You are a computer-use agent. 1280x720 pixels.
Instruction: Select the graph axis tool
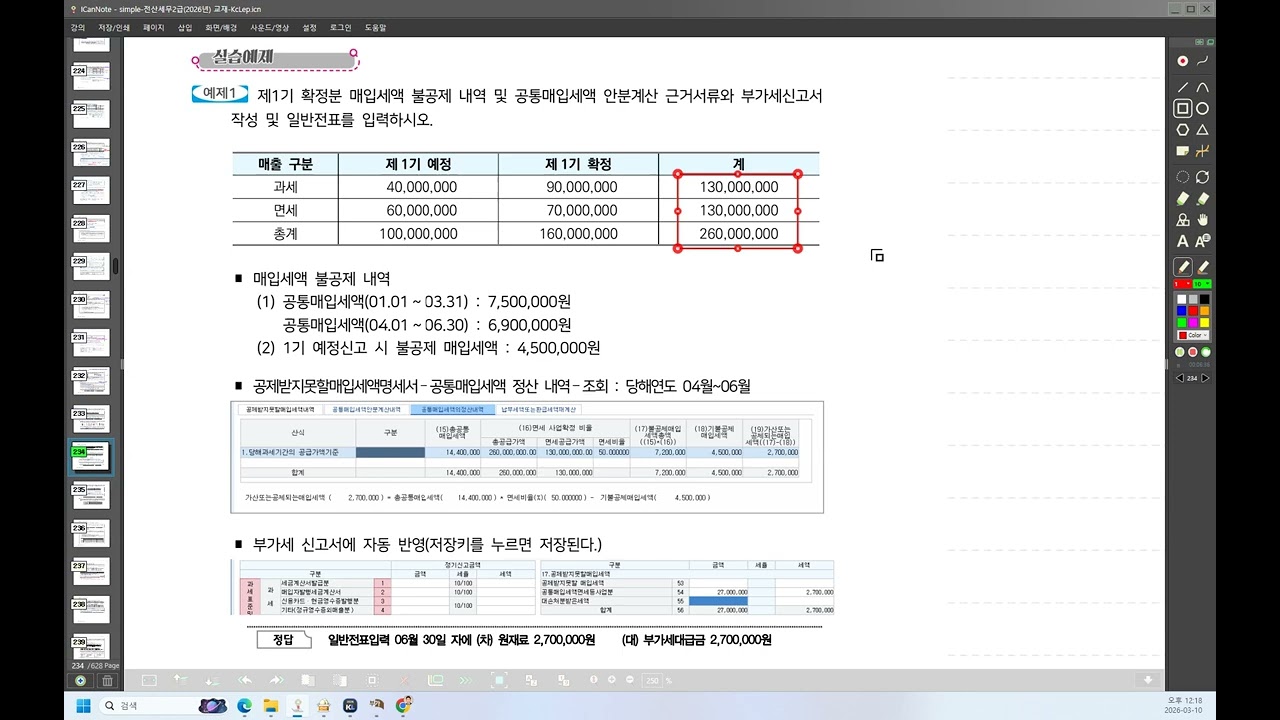click(x=1203, y=150)
